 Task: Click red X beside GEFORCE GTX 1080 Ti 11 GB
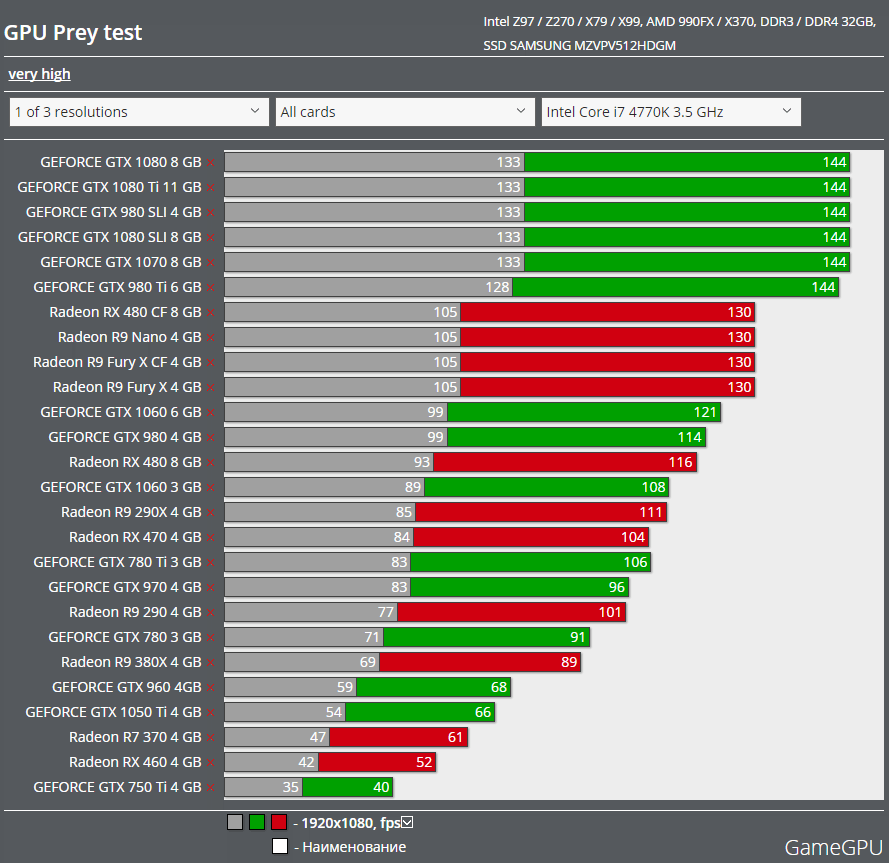[210, 188]
